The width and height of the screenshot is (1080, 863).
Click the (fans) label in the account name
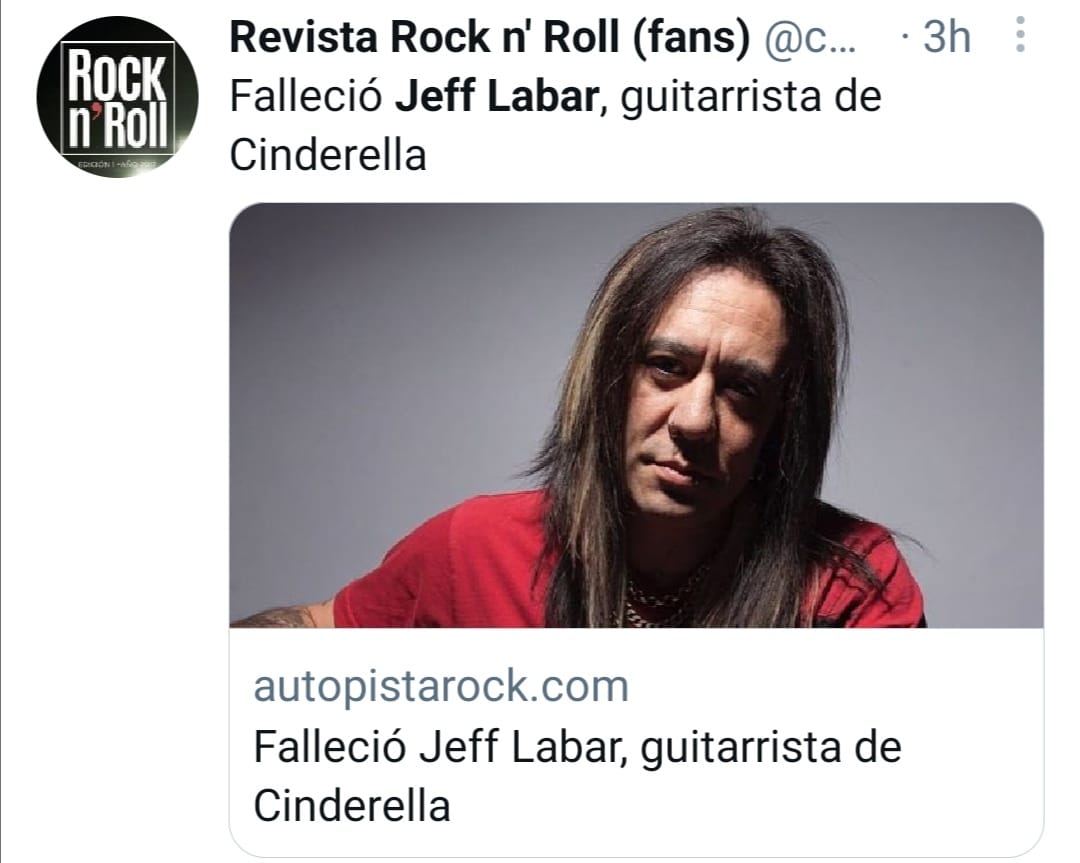click(691, 37)
